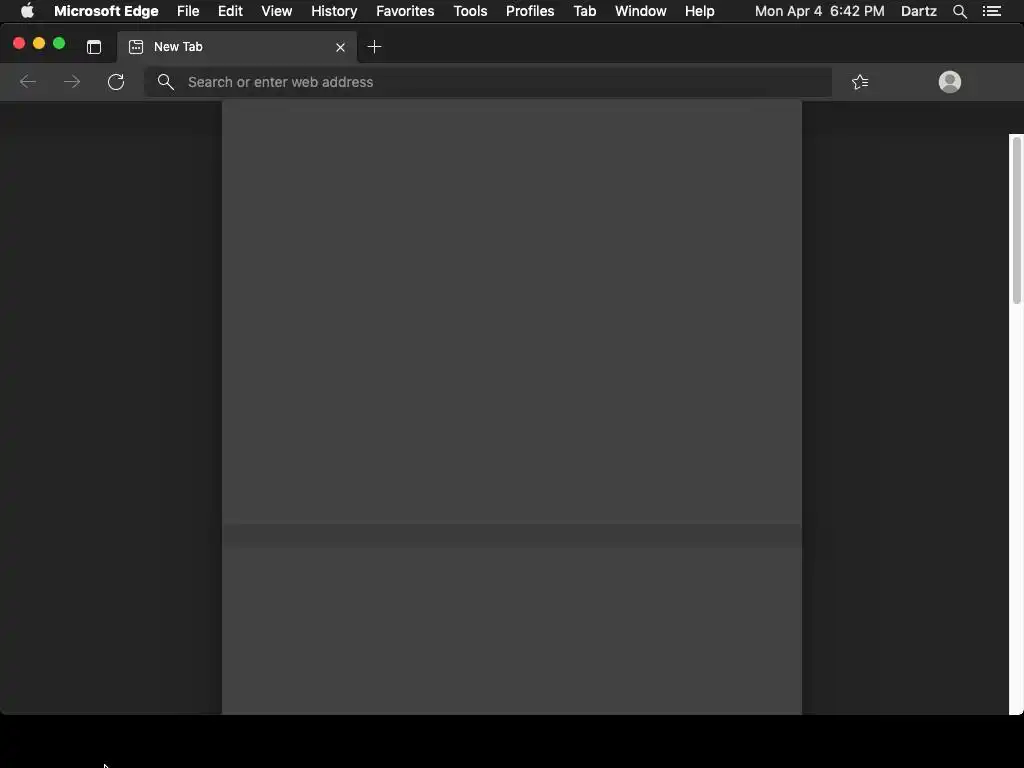Maximize the window with green button
The width and height of the screenshot is (1024, 768).
(59, 43)
